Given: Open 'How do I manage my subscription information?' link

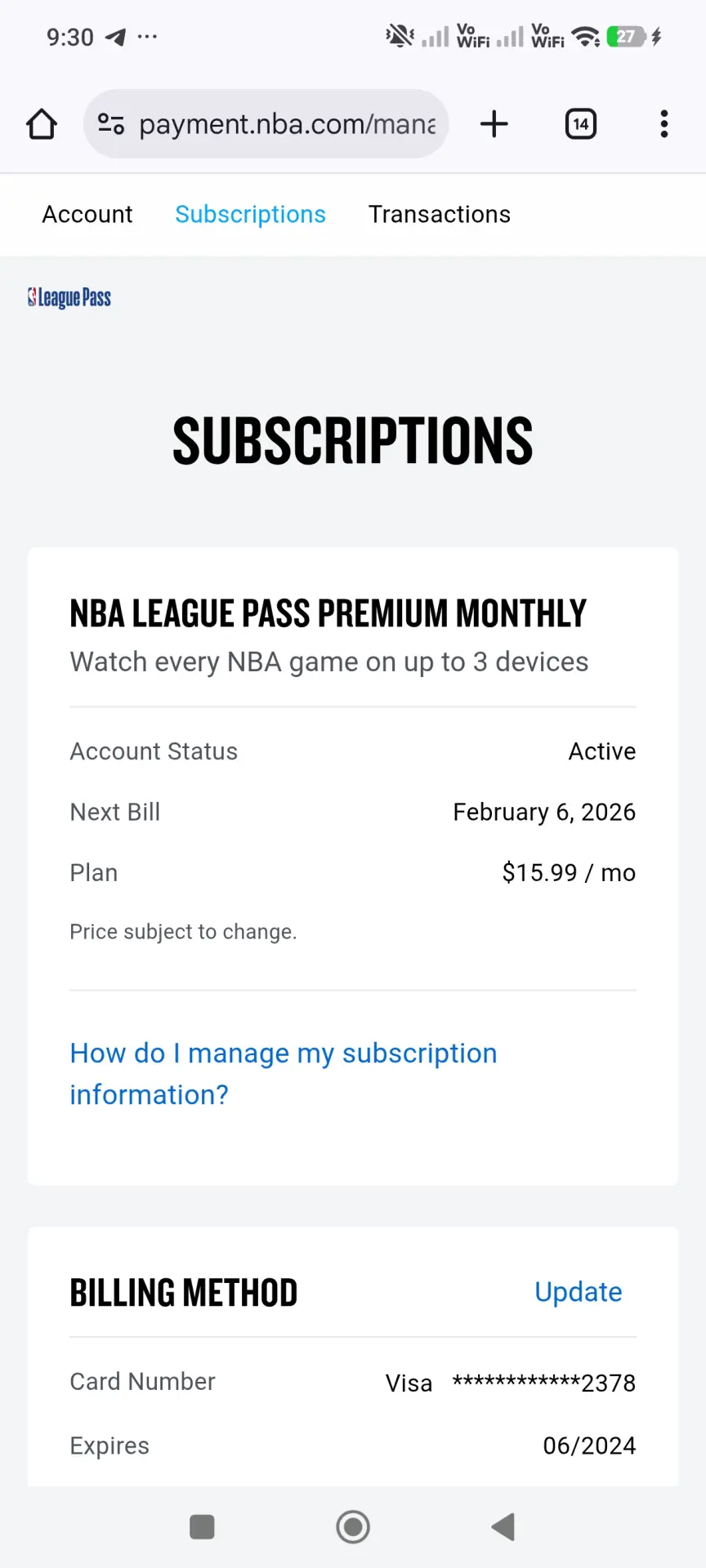Looking at the screenshot, I should [284, 1074].
